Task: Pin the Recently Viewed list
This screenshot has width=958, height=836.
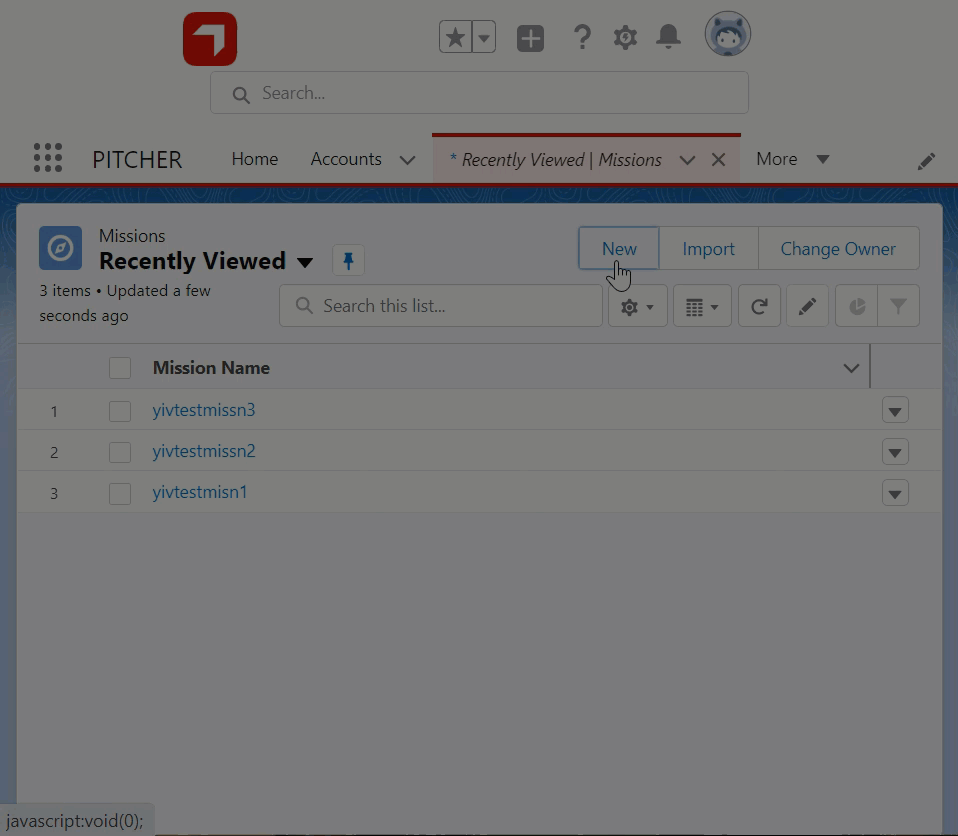Action: 348,261
